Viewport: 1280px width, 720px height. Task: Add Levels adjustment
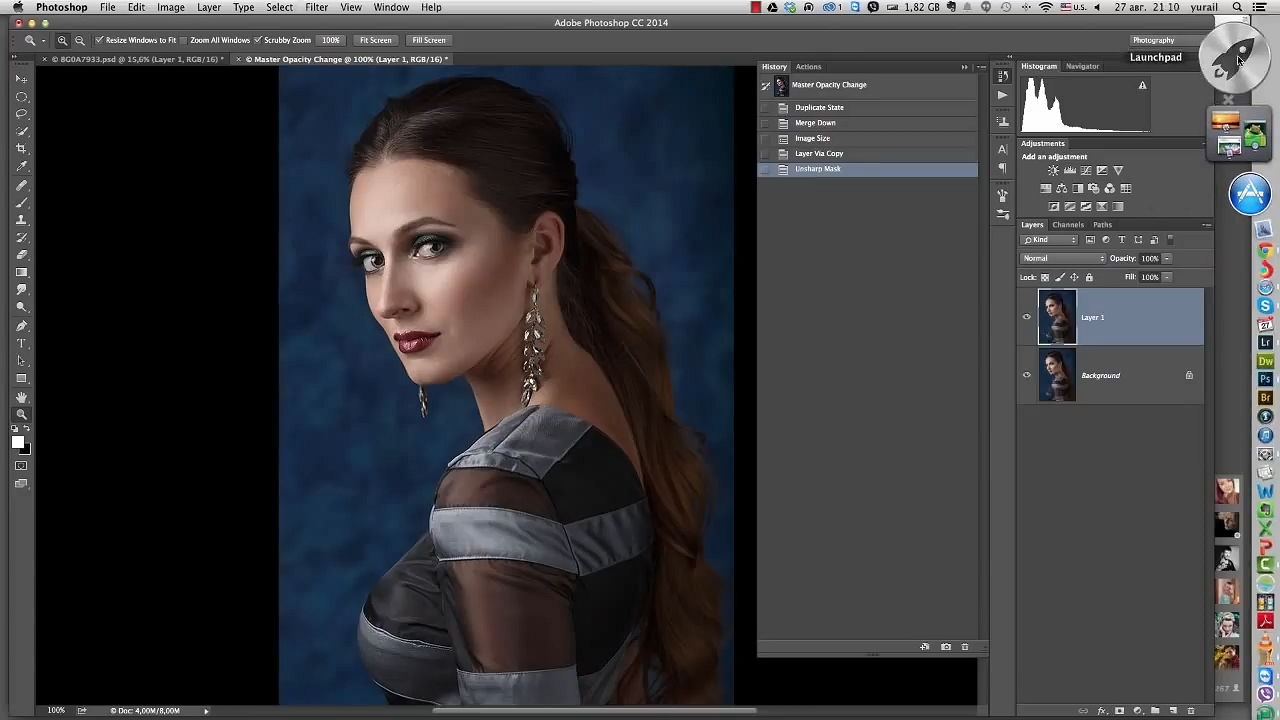[1070, 171]
